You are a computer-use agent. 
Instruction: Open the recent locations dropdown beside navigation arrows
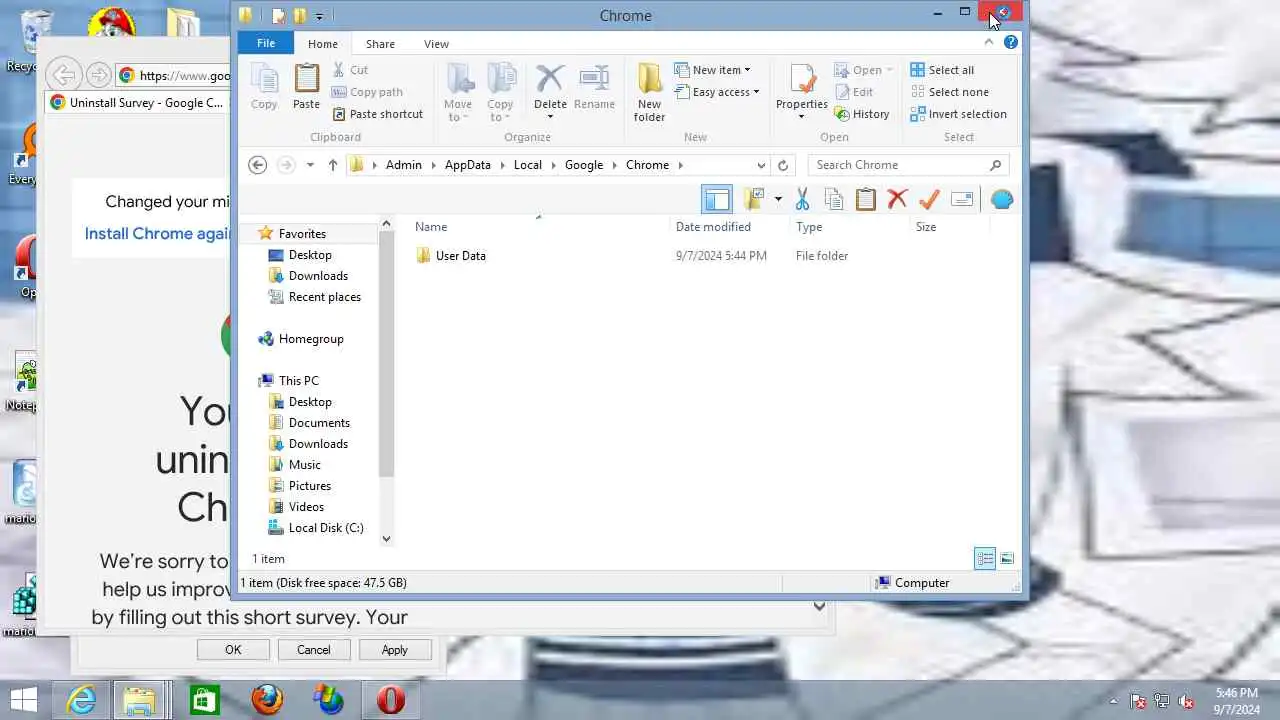pos(310,165)
